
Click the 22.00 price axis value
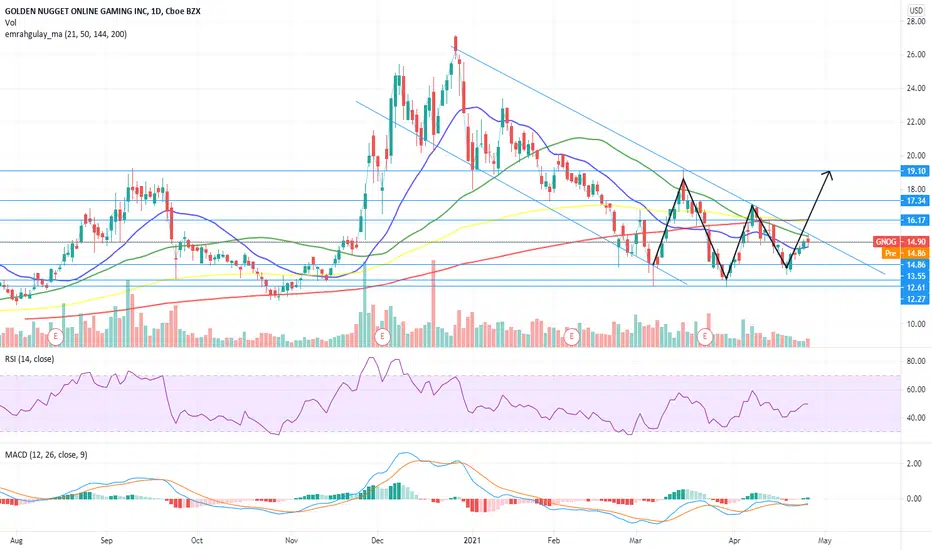[x=916, y=122]
